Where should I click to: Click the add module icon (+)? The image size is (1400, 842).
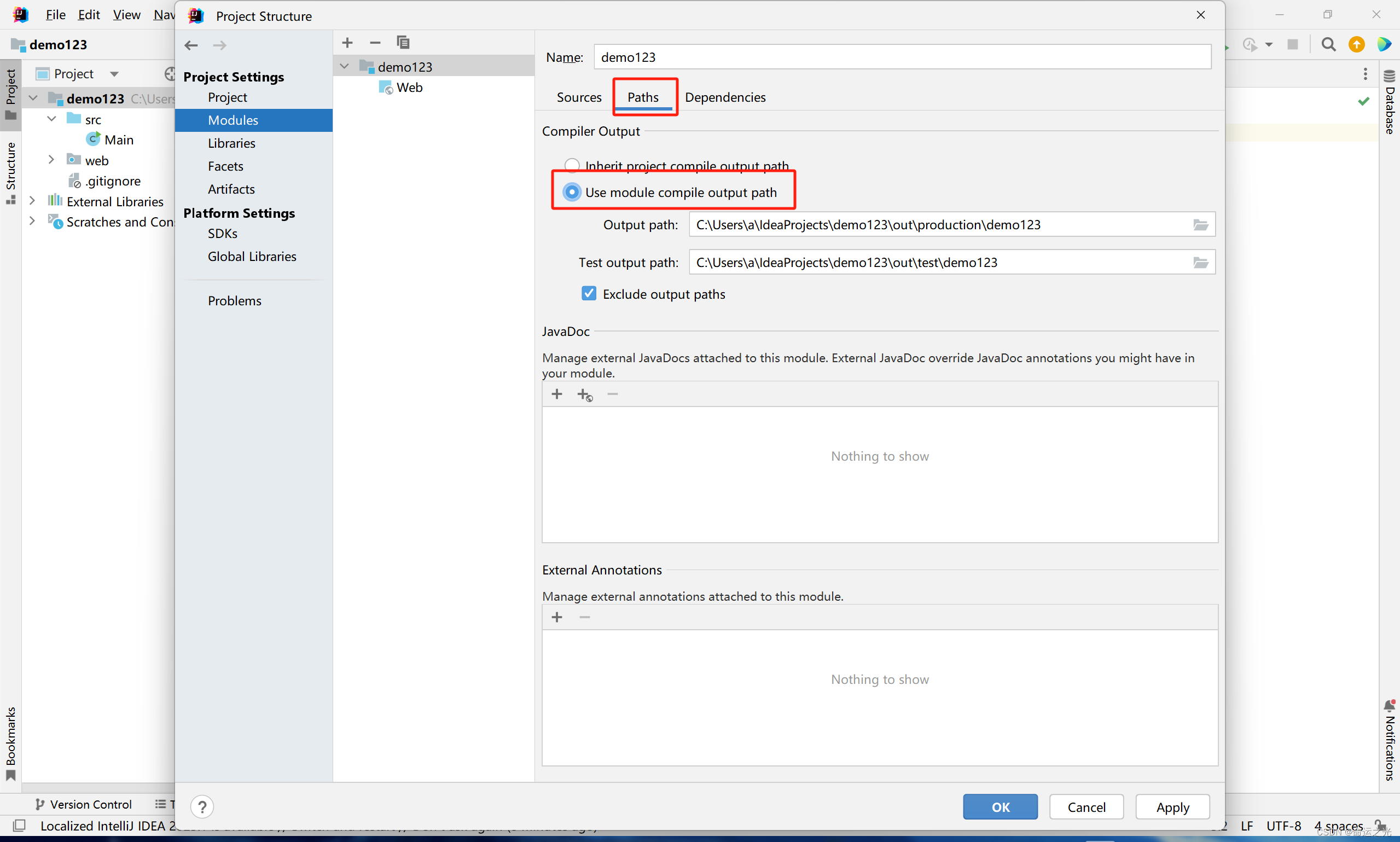tap(347, 42)
